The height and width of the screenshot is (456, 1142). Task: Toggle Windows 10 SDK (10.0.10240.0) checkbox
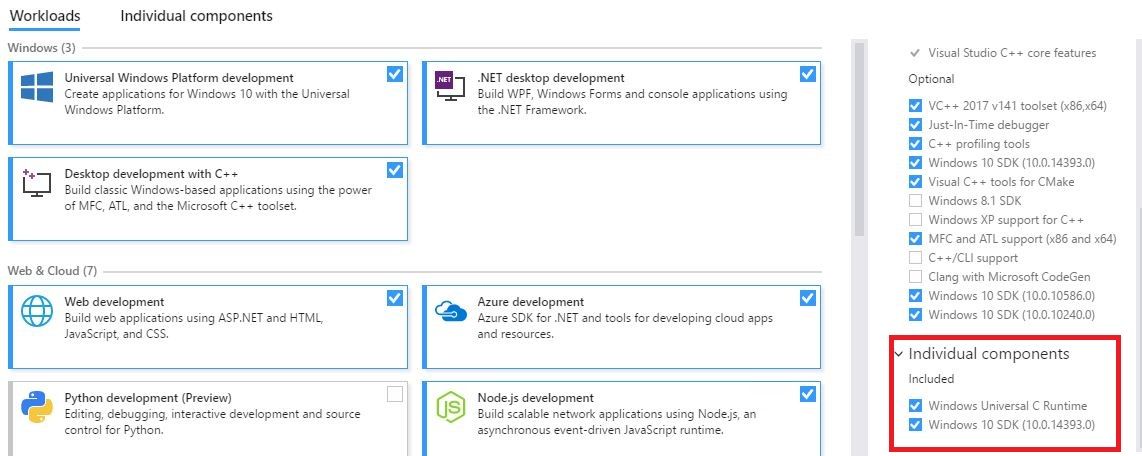point(915,315)
